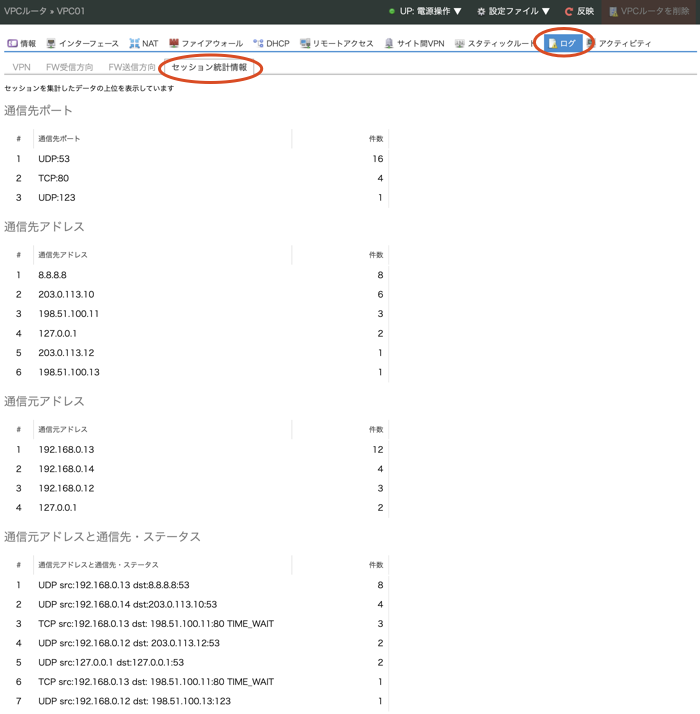The width and height of the screenshot is (700, 714).
Task: Click the VPCルータ breadcrumb link
Action: pyautogui.click(x=26, y=11)
